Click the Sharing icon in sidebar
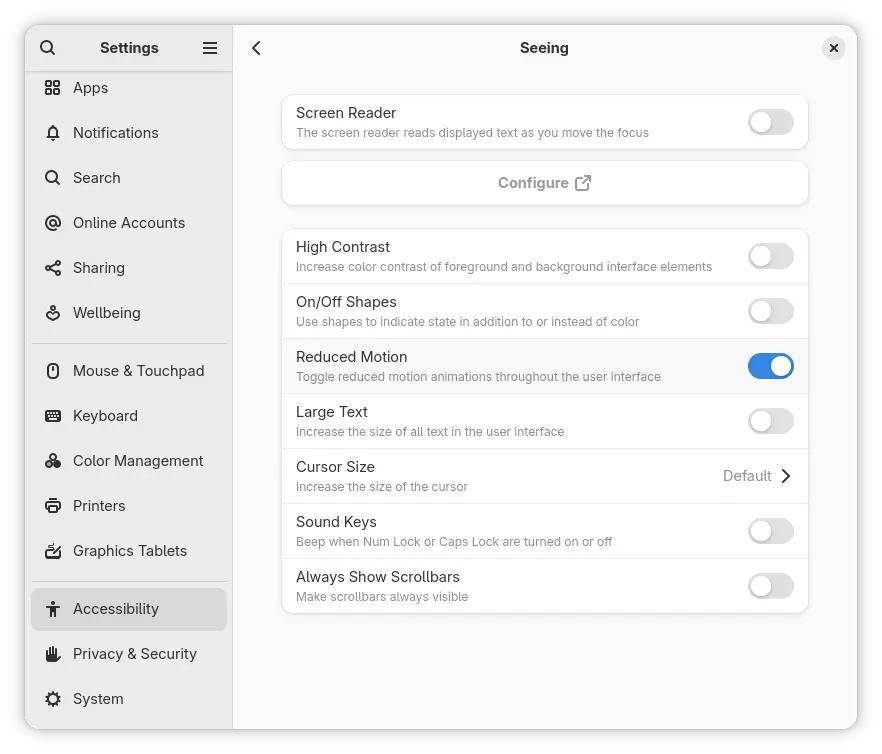This screenshot has width=882, height=754. point(53,268)
